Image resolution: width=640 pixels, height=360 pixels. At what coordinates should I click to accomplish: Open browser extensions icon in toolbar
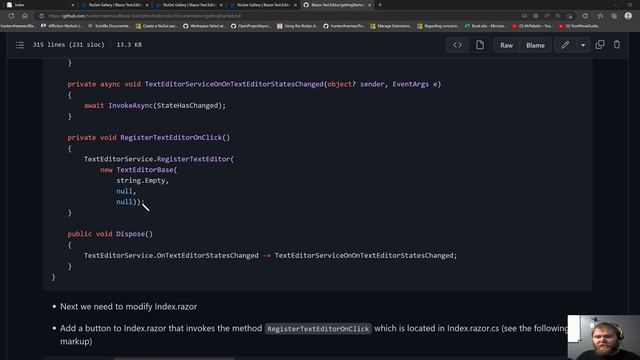585,16
